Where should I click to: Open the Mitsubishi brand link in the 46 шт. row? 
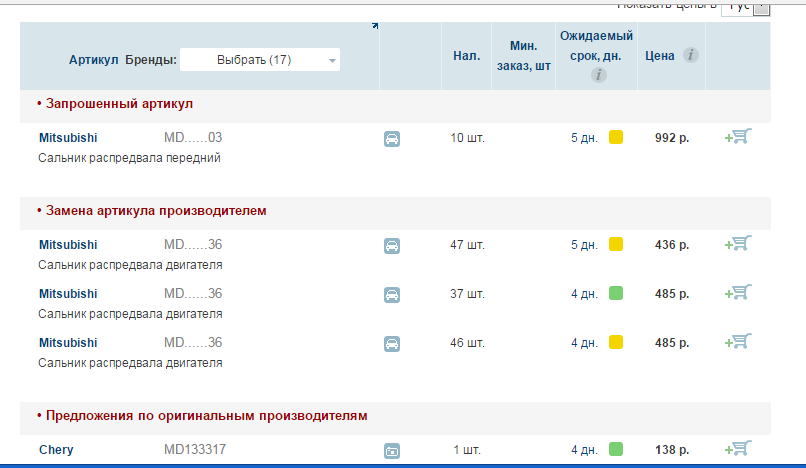(x=68, y=343)
